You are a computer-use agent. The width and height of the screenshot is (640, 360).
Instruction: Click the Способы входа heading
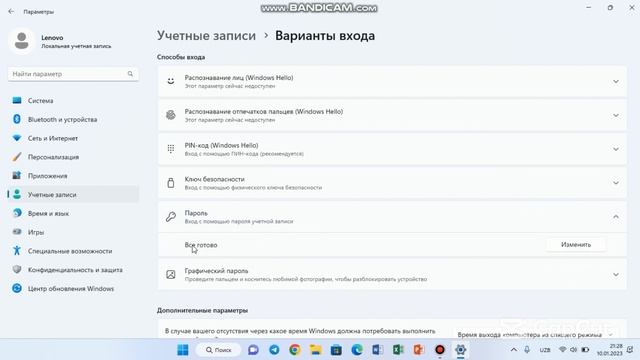coord(181,57)
